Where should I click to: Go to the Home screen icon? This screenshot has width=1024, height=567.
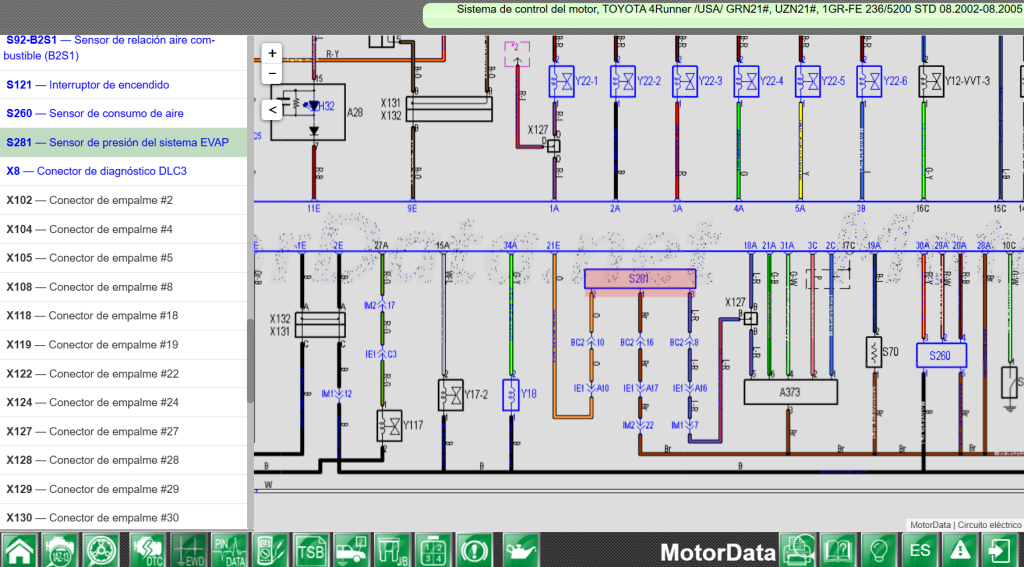(20, 550)
